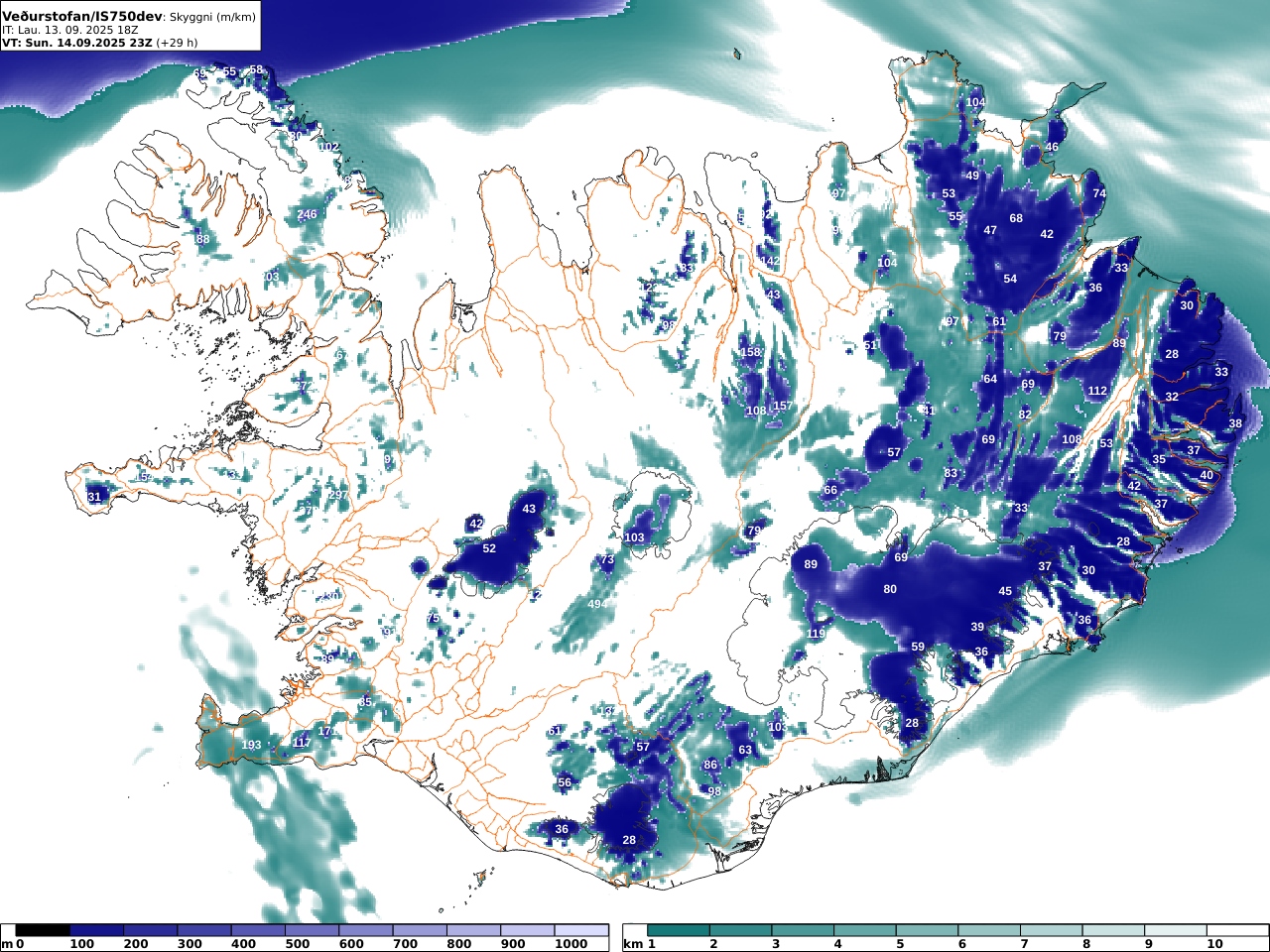Screen dimensions: 1270x952
Task: Select the VT: Sun. 14.09.2025 23Z text
Action: click(x=76, y=43)
